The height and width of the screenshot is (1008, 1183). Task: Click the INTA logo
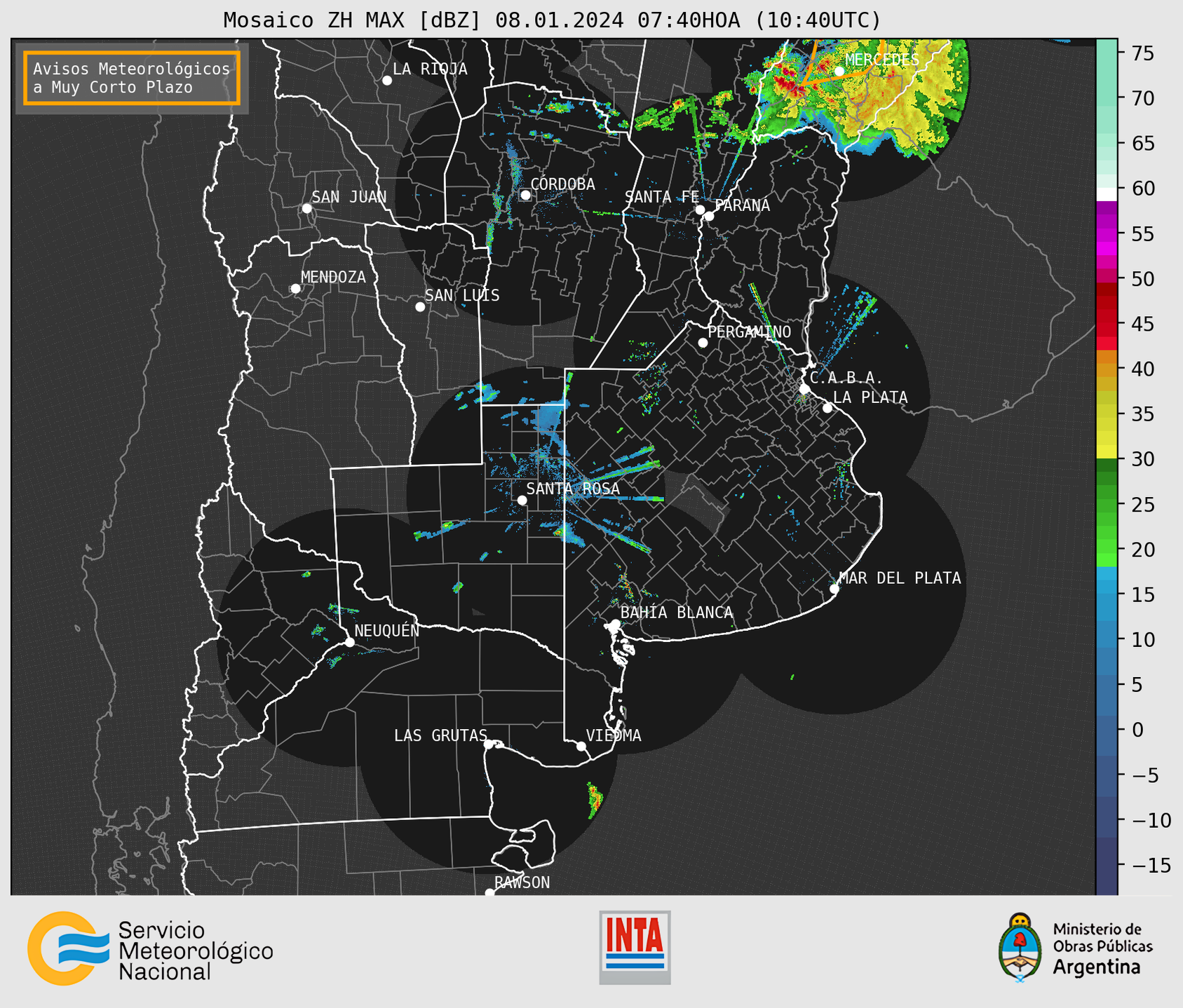(635, 947)
